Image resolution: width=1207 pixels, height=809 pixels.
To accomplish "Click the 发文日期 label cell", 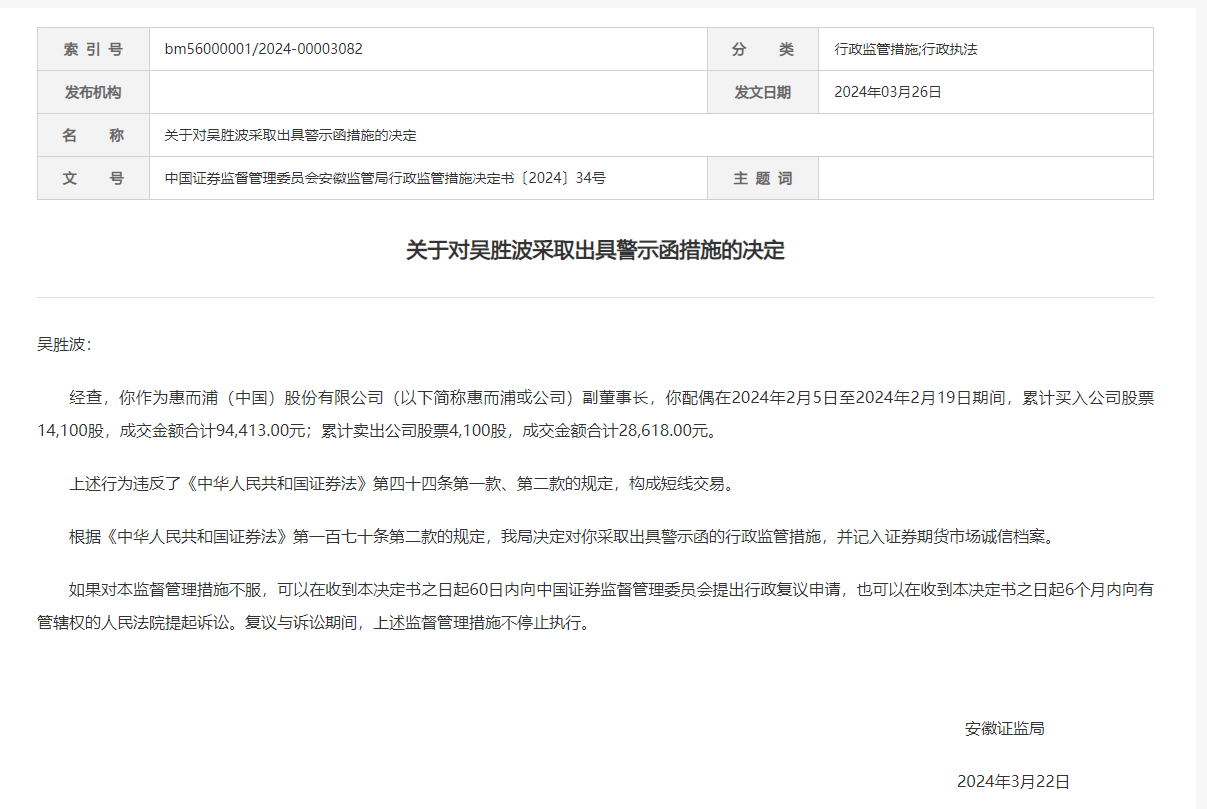I will coord(762,92).
